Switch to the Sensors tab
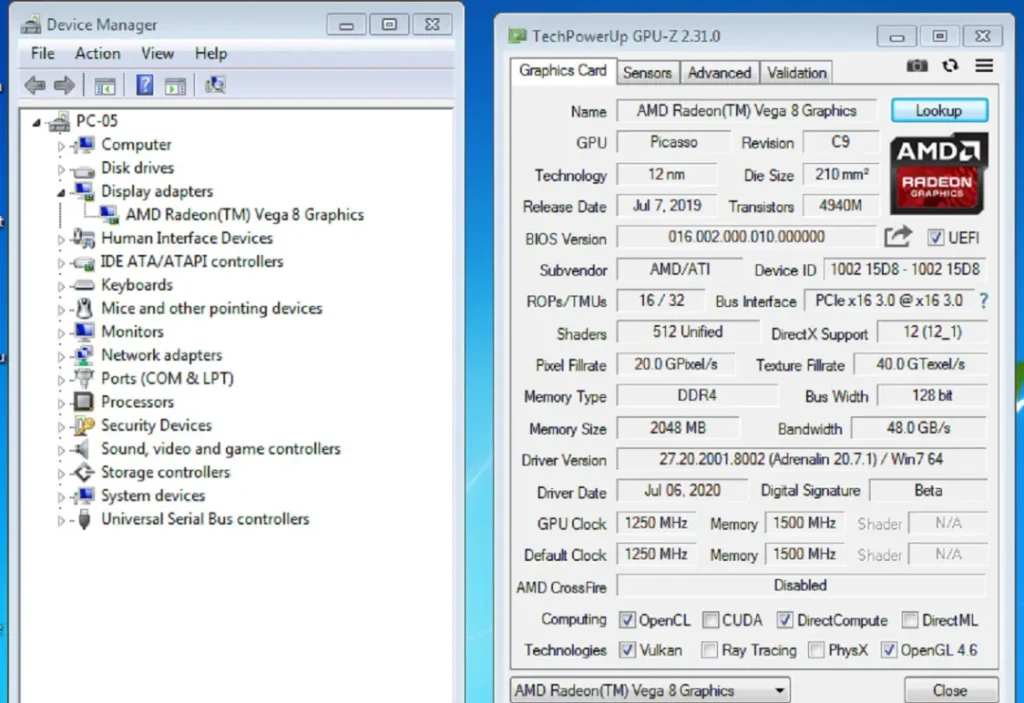 [x=647, y=72]
